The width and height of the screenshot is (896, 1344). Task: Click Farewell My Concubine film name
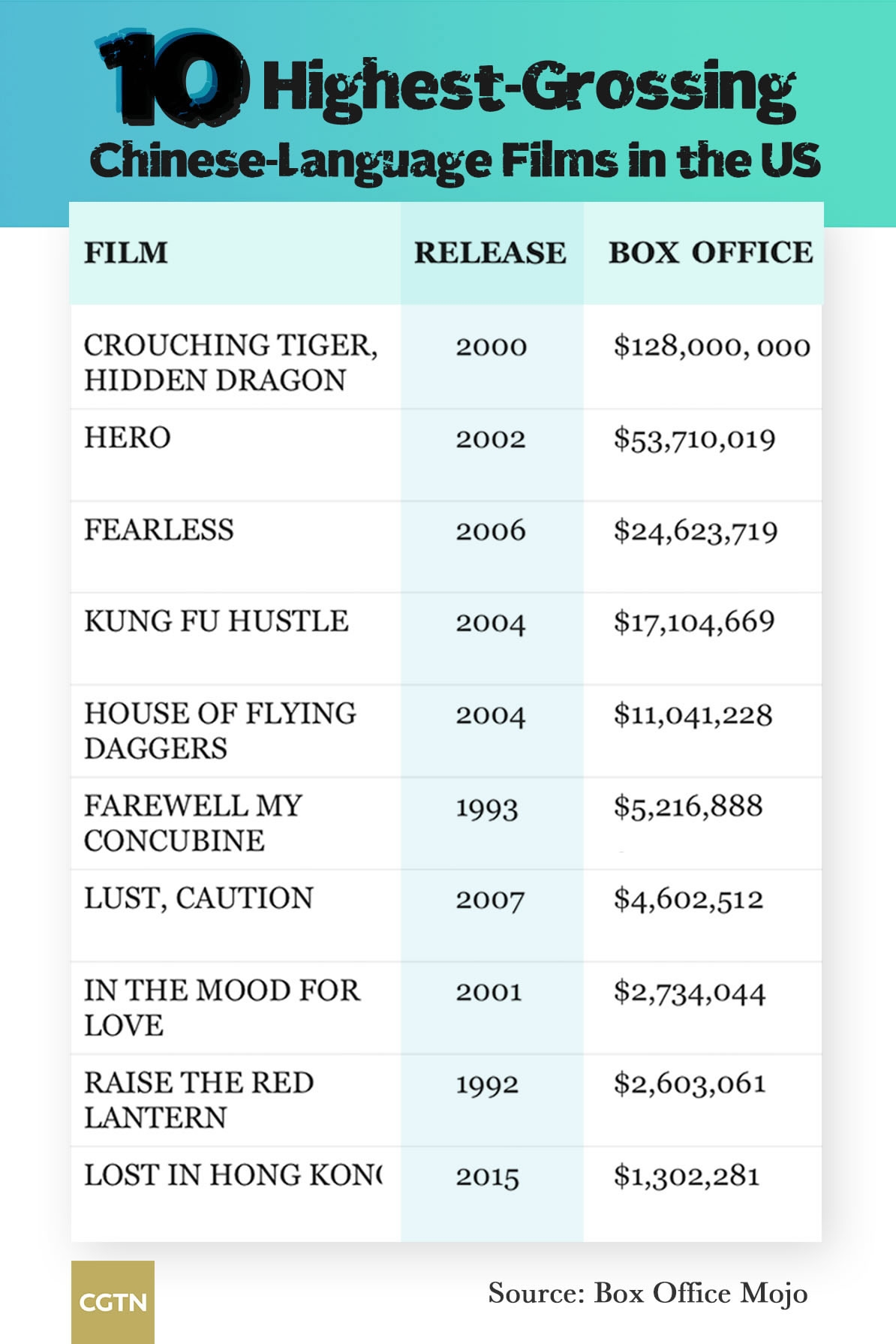(x=193, y=822)
